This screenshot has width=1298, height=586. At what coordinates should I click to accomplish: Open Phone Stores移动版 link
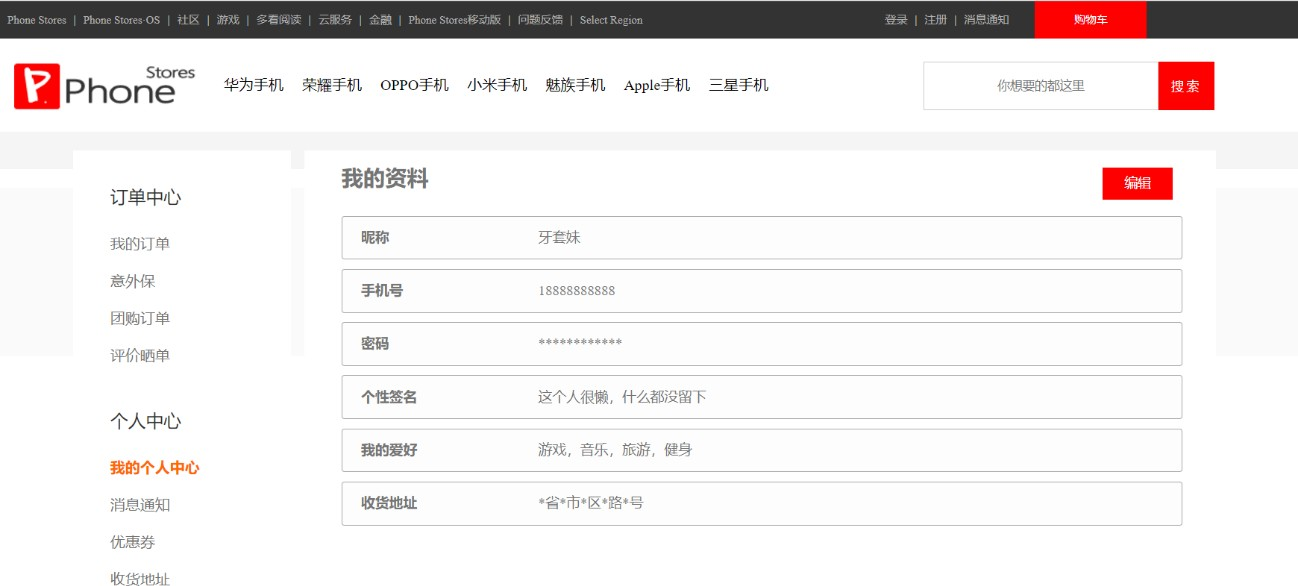point(455,20)
